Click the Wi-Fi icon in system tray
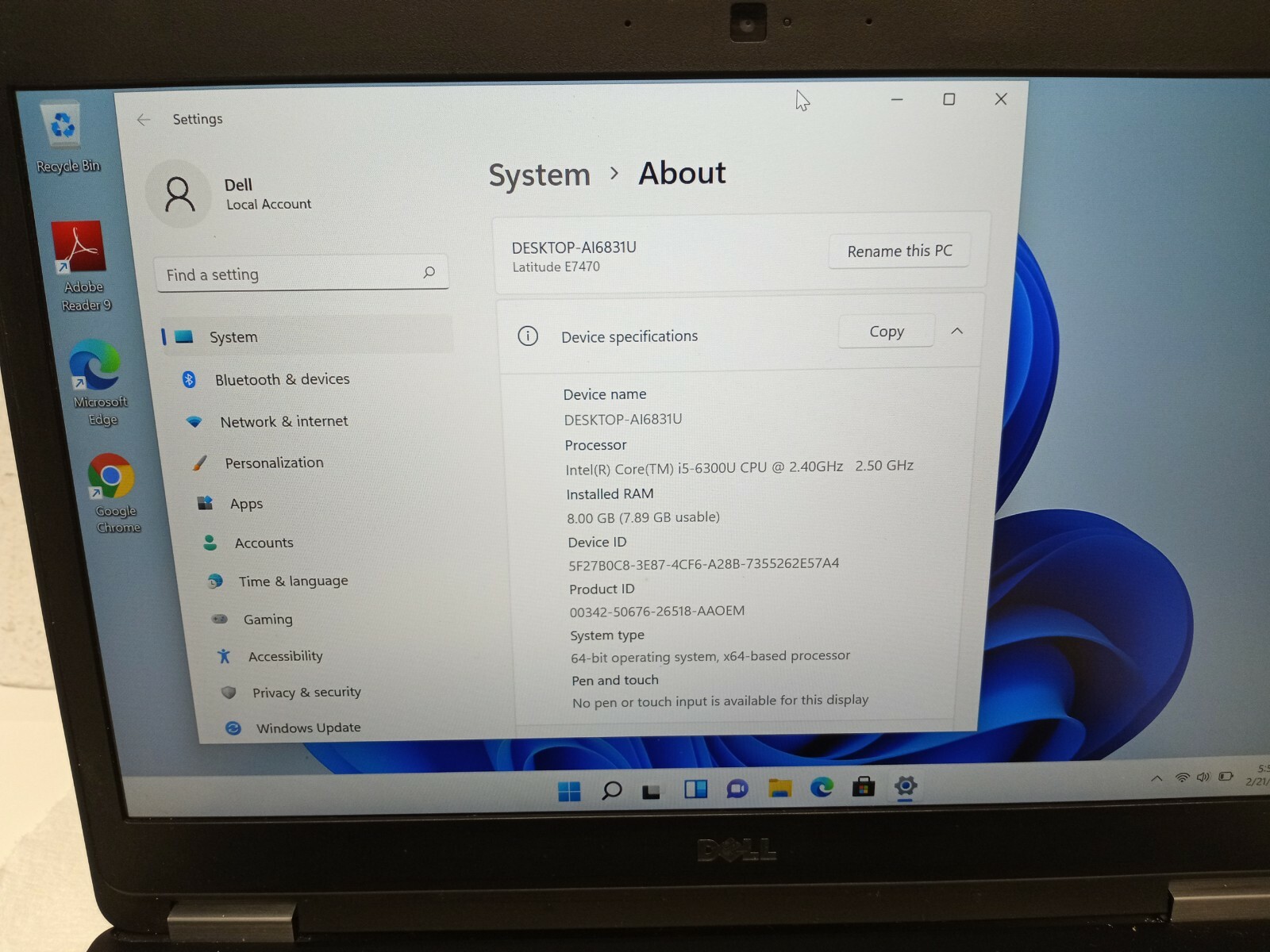This screenshot has width=1270, height=952. (1182, 777)
